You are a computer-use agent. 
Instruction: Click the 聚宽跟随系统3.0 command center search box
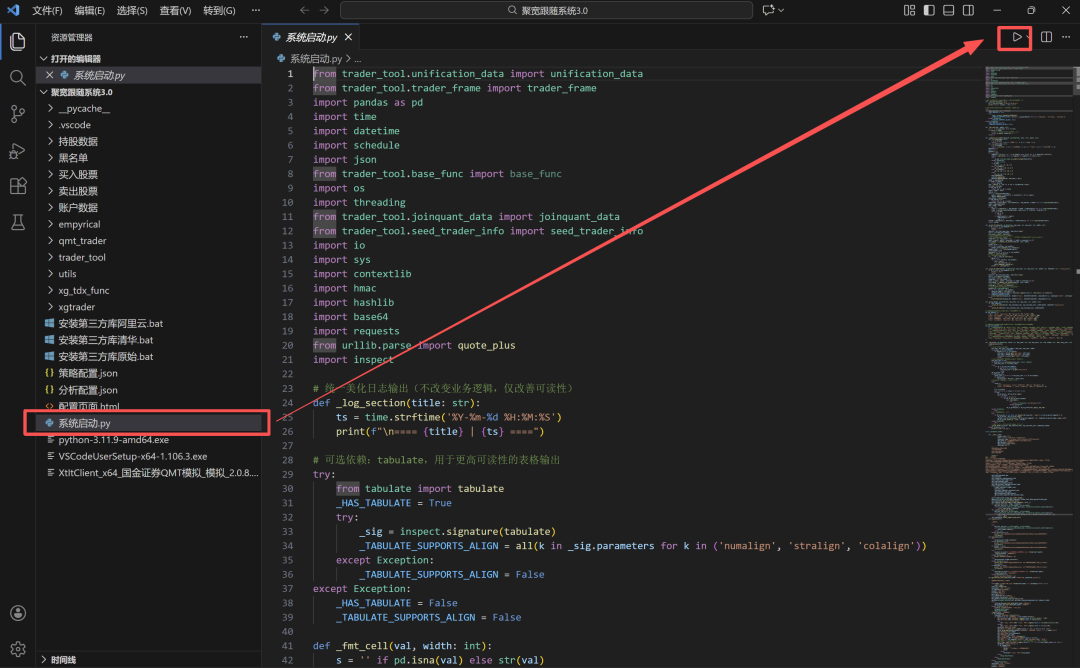pyautogui.click(x=546, y=10)
